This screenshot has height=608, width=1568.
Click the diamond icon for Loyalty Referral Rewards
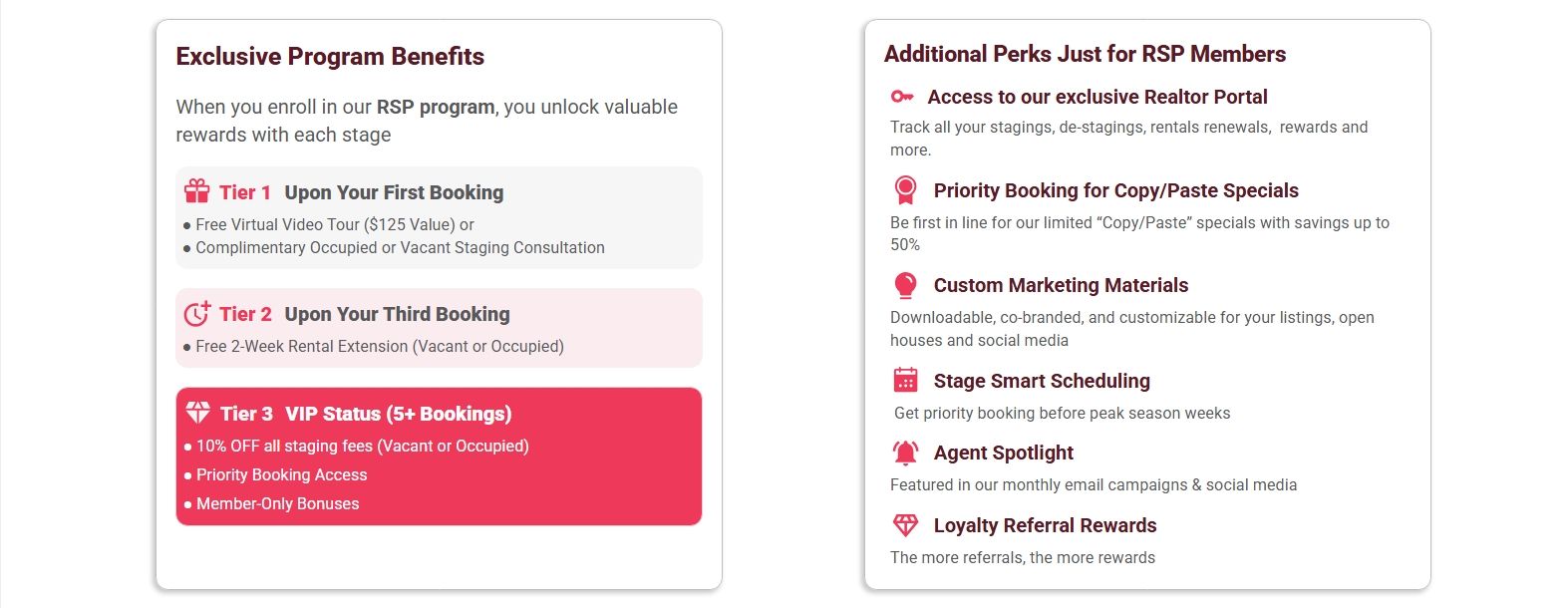tap(905, 525)
